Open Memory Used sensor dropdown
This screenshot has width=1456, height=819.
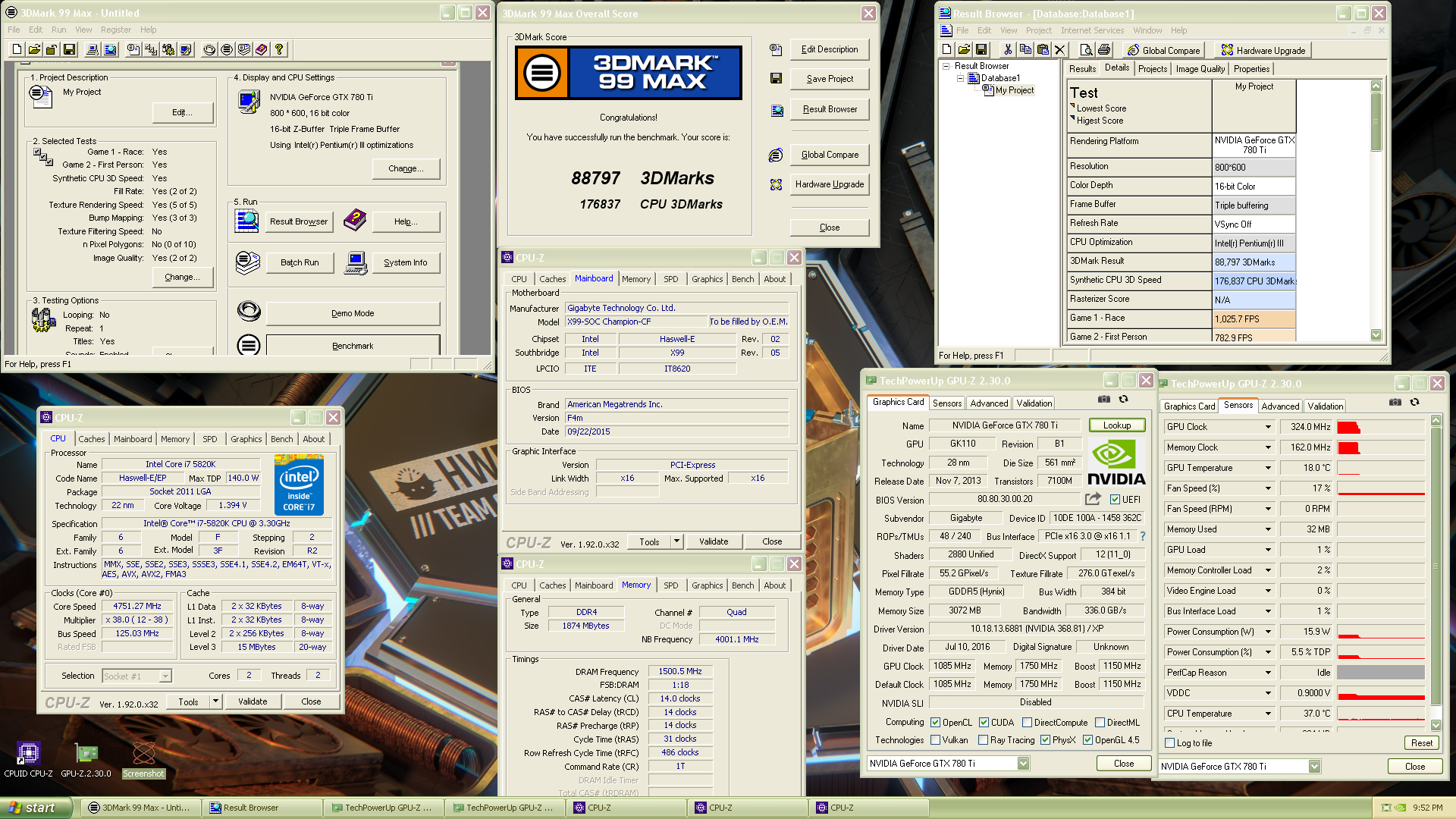1267,529
